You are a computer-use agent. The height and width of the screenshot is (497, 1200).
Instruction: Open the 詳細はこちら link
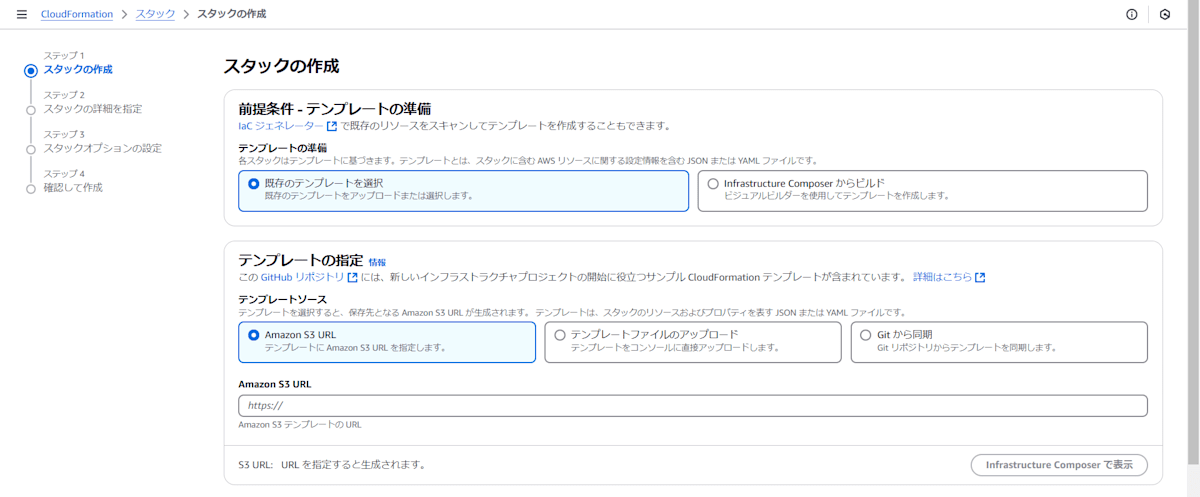942,277
